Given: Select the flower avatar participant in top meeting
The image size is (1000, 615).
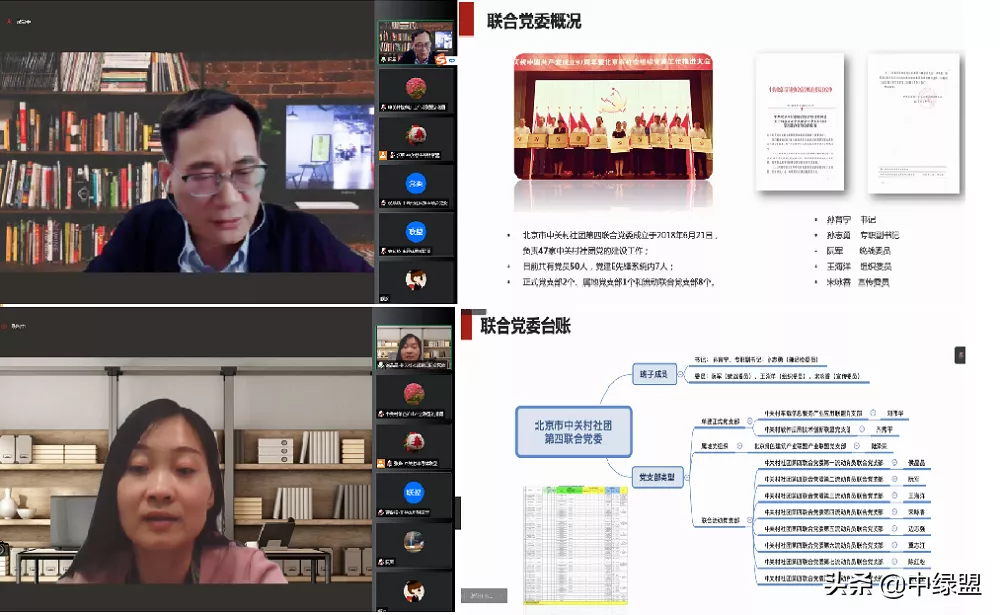Looking at the screenshot, I should pos(416,87).
